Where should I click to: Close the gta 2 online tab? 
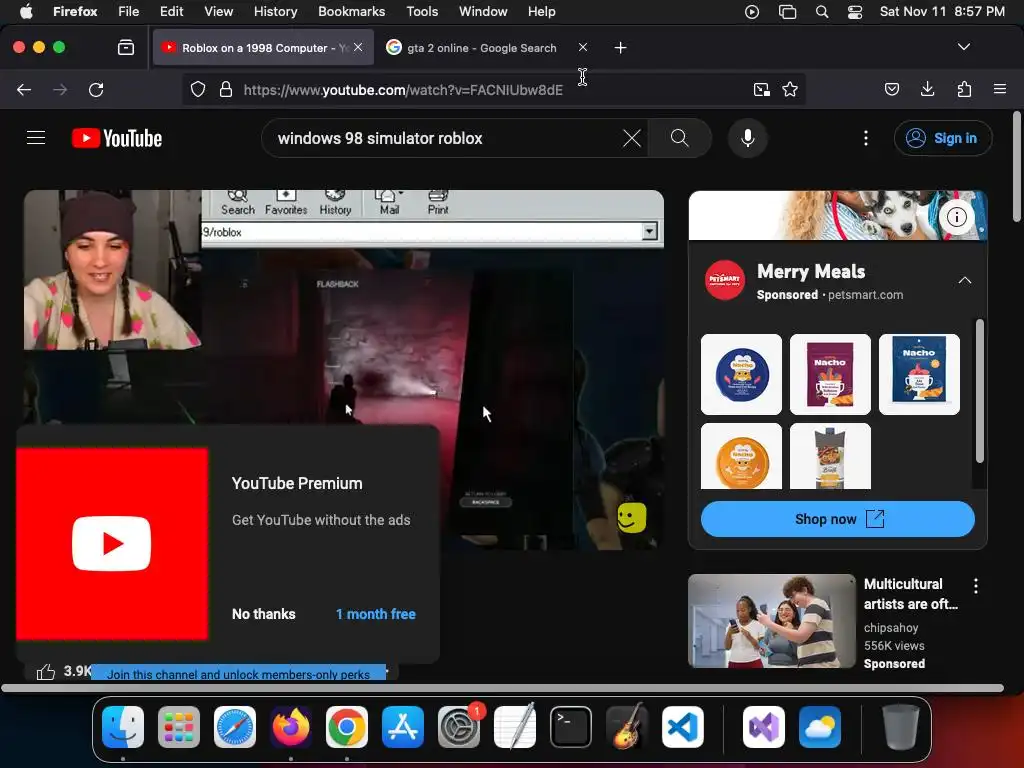[583, 47]
